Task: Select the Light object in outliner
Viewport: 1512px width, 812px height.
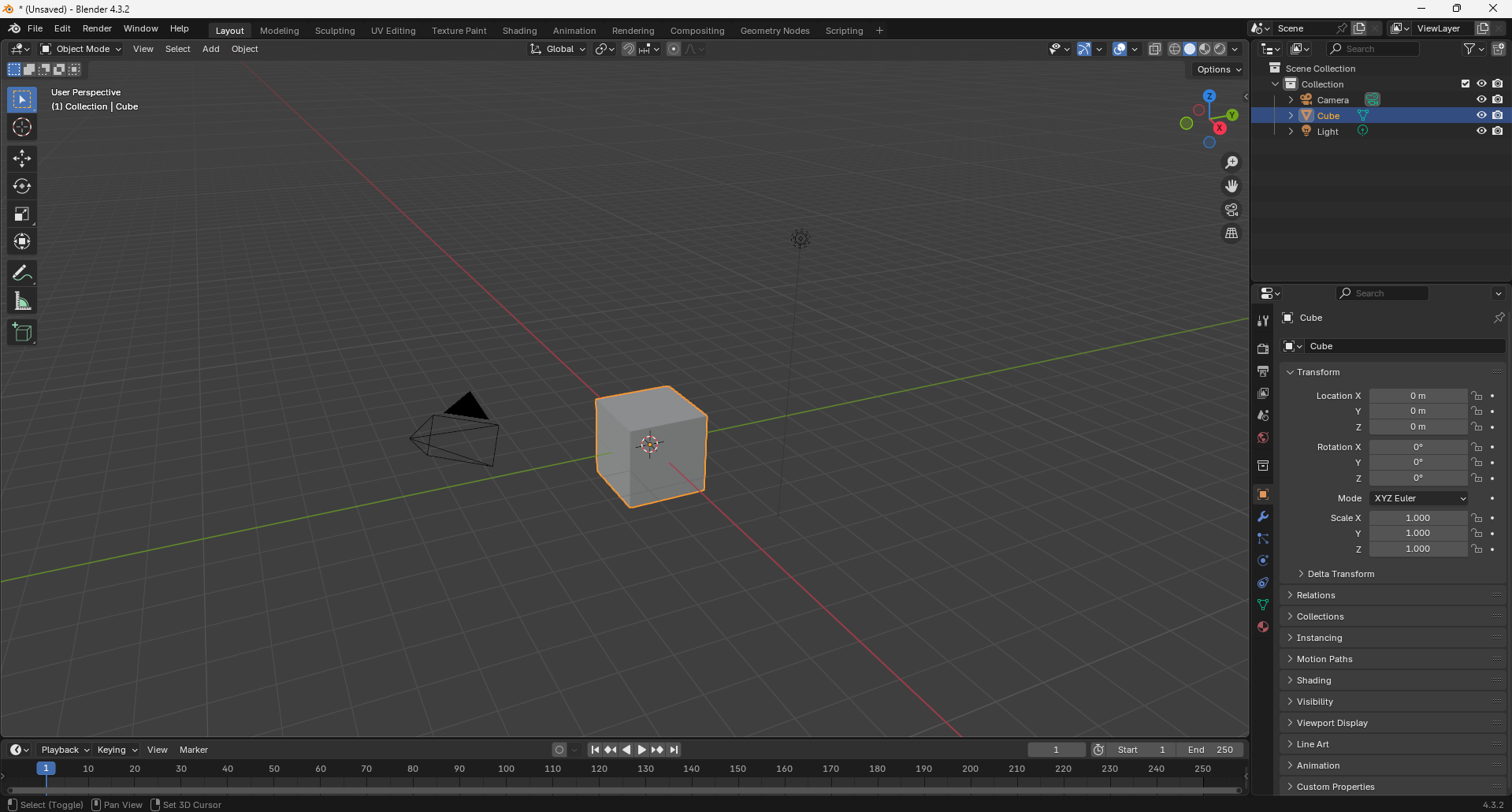Action: [1328, 132]
